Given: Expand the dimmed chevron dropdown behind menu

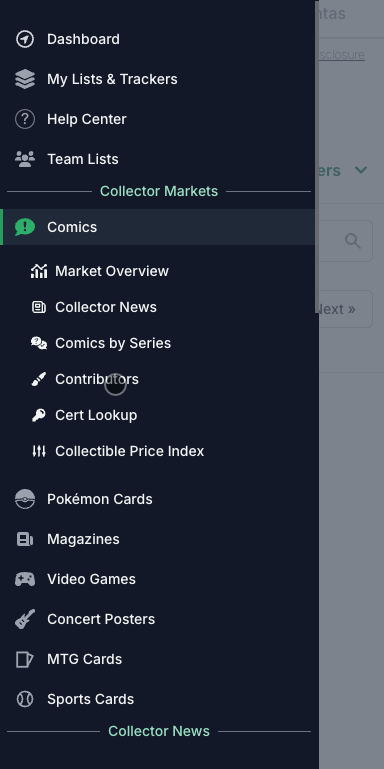Looking at the screenshot, I should click(x=361, y=170).
